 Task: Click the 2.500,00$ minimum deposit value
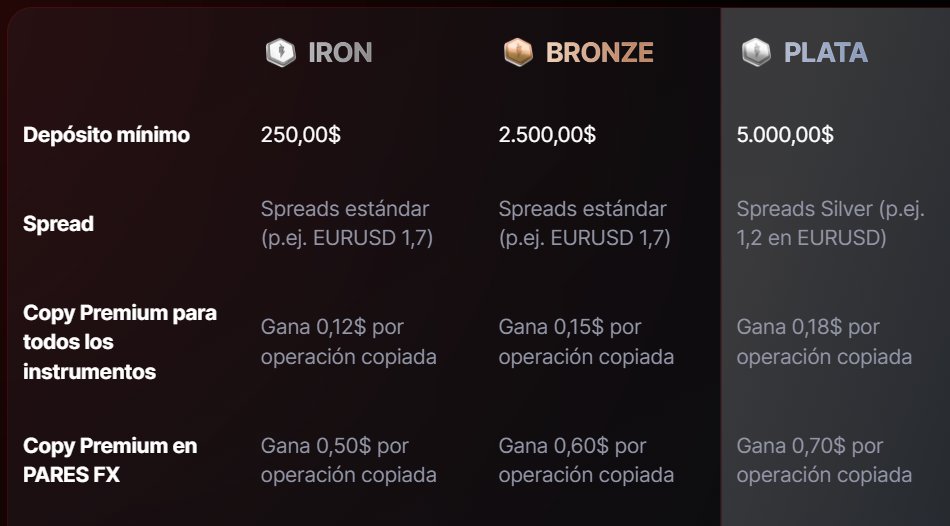click(547, 134)
